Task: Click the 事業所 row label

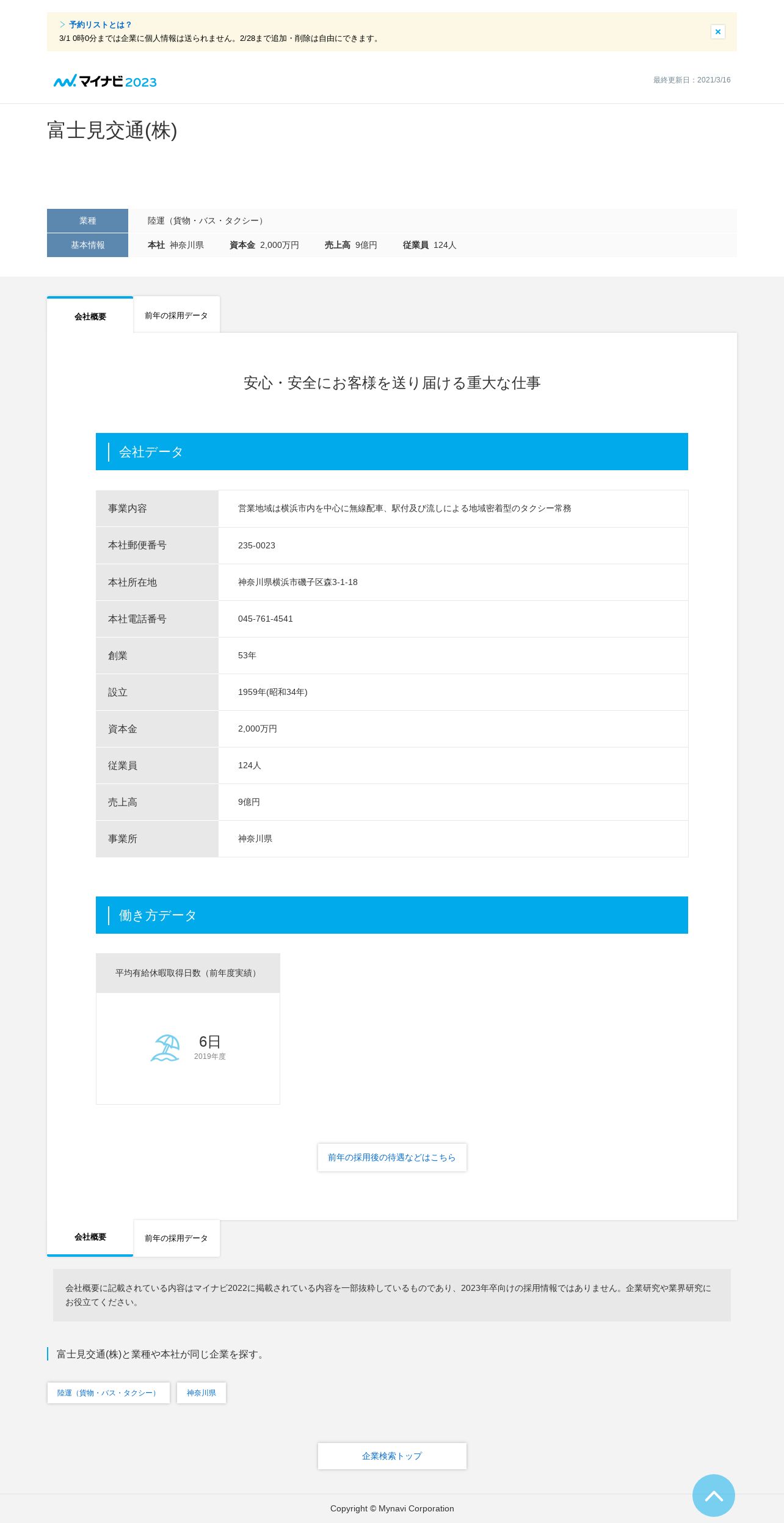Action: (157, 838)
